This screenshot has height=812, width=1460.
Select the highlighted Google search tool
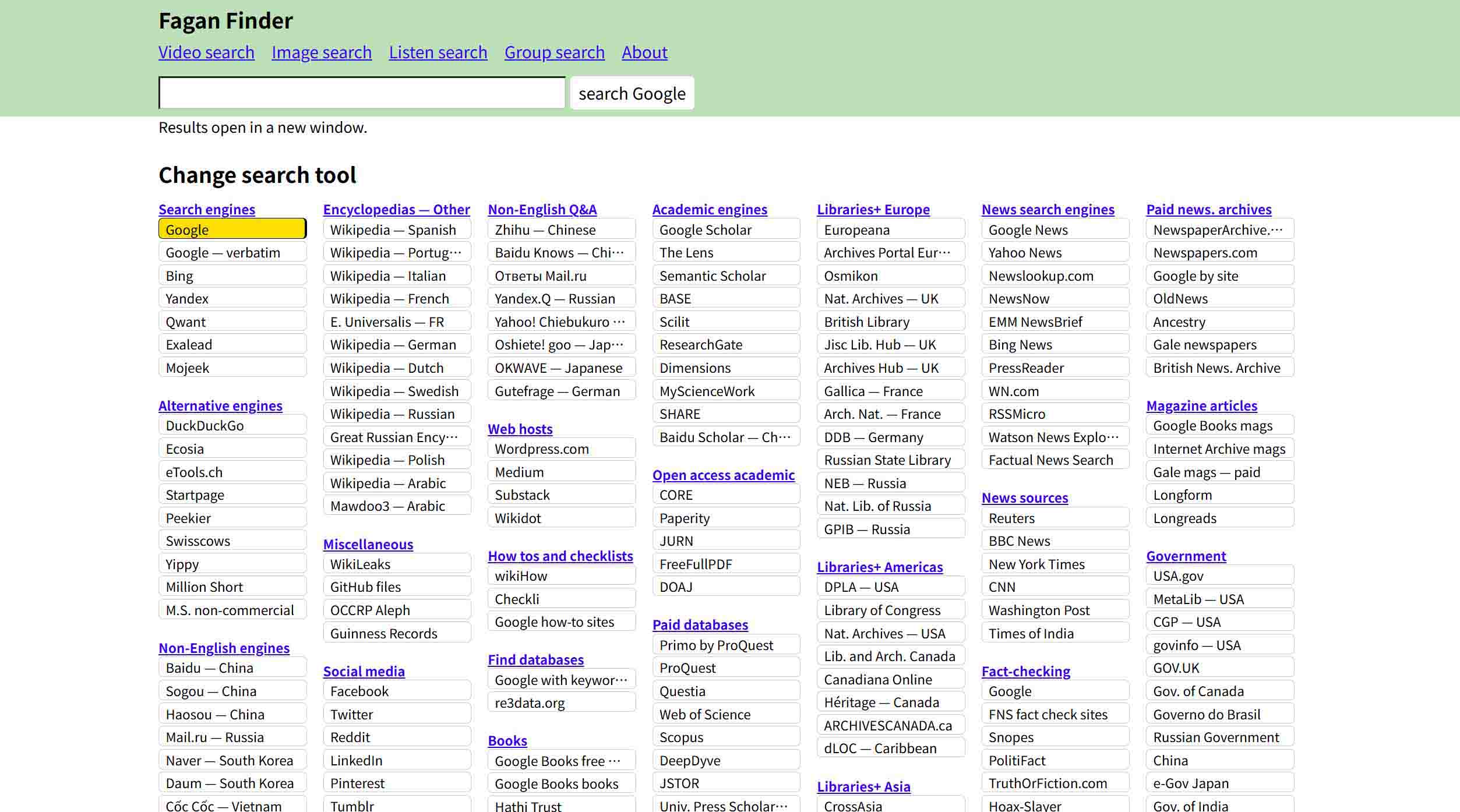(232, 229)
